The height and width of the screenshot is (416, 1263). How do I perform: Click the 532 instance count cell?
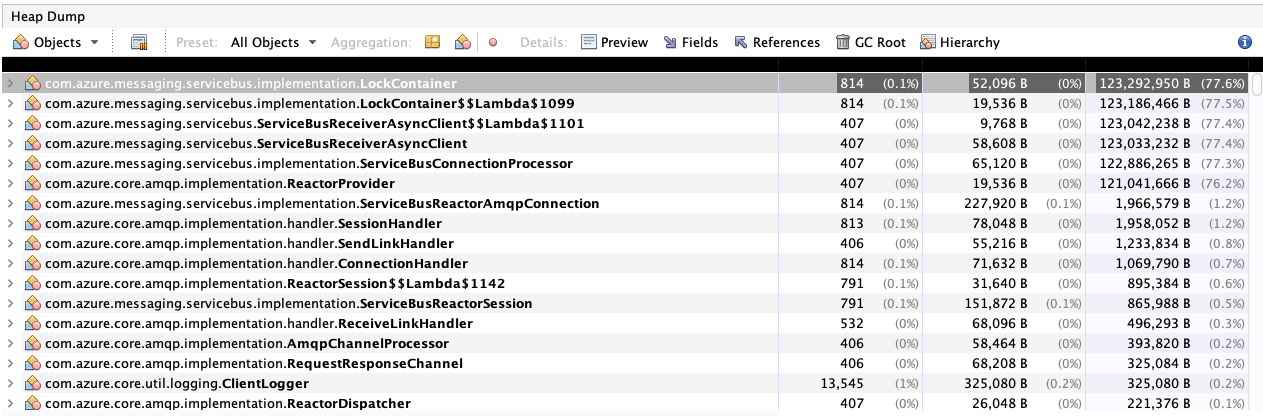click(x=852, y=324)
